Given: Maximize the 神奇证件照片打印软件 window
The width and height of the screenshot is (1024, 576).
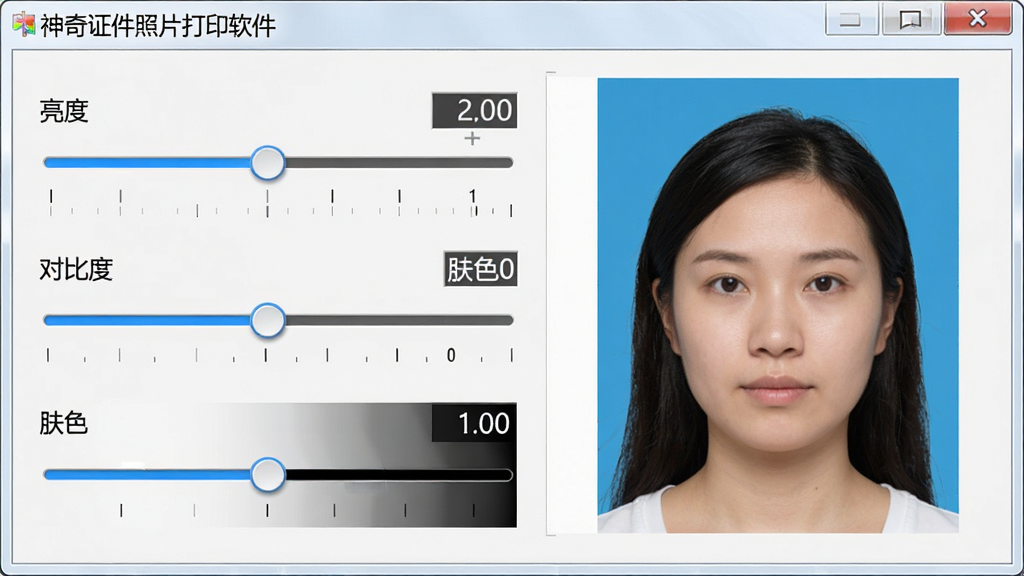Looking at the screenshot, I should (x=910, y=20).
